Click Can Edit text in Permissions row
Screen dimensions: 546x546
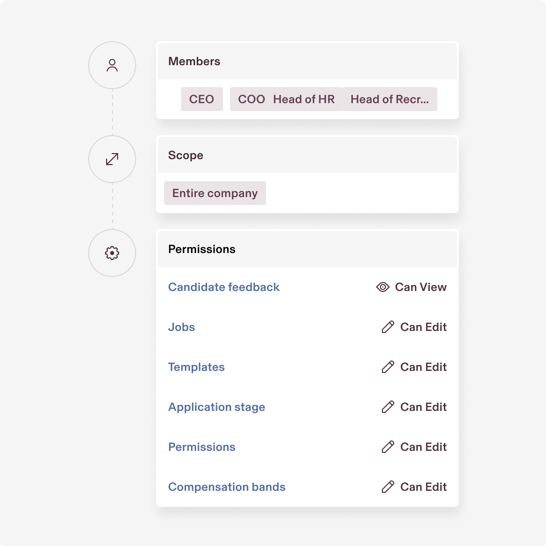coord(423,447)
